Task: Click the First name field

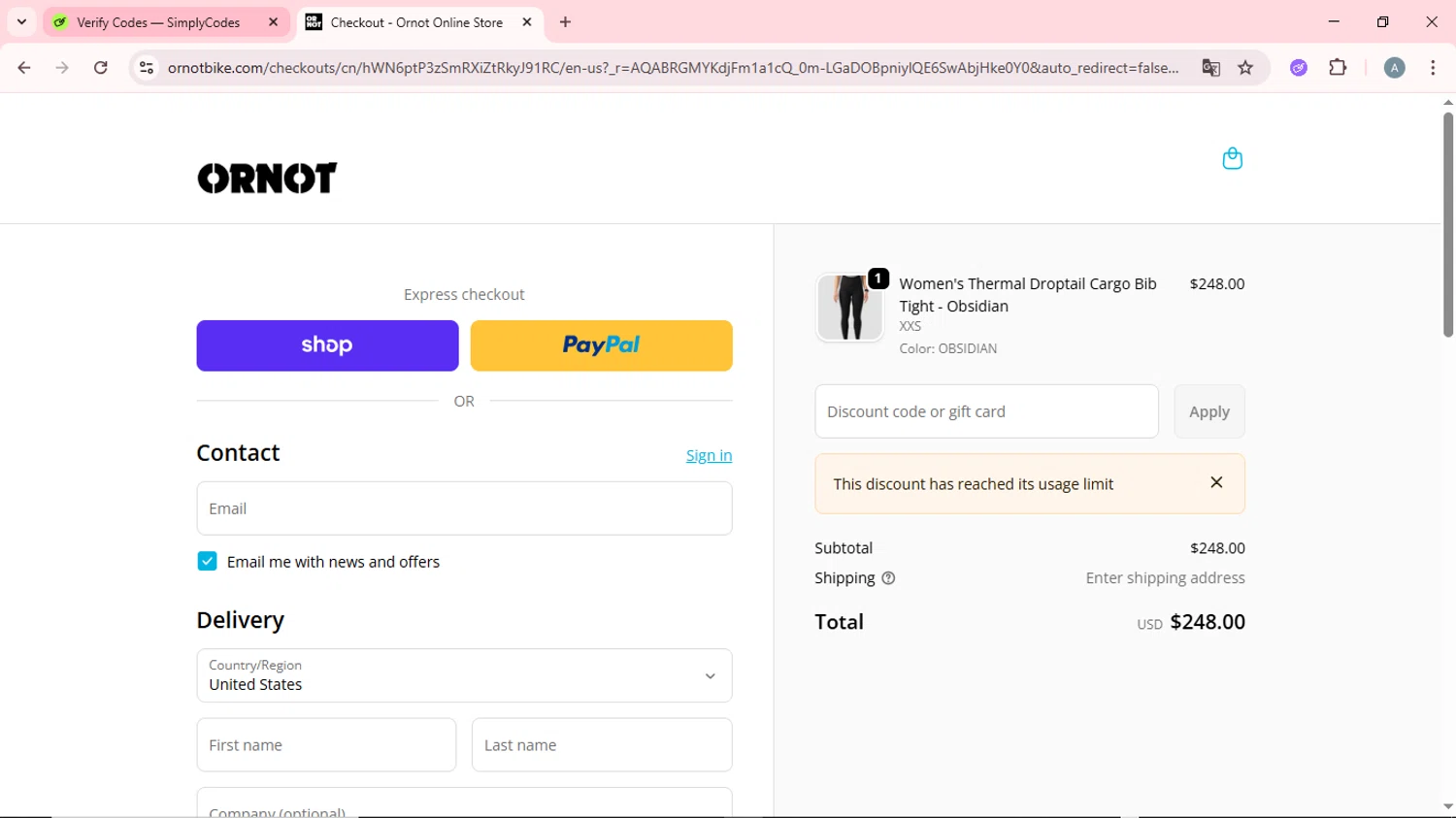Action: [326, 745]
